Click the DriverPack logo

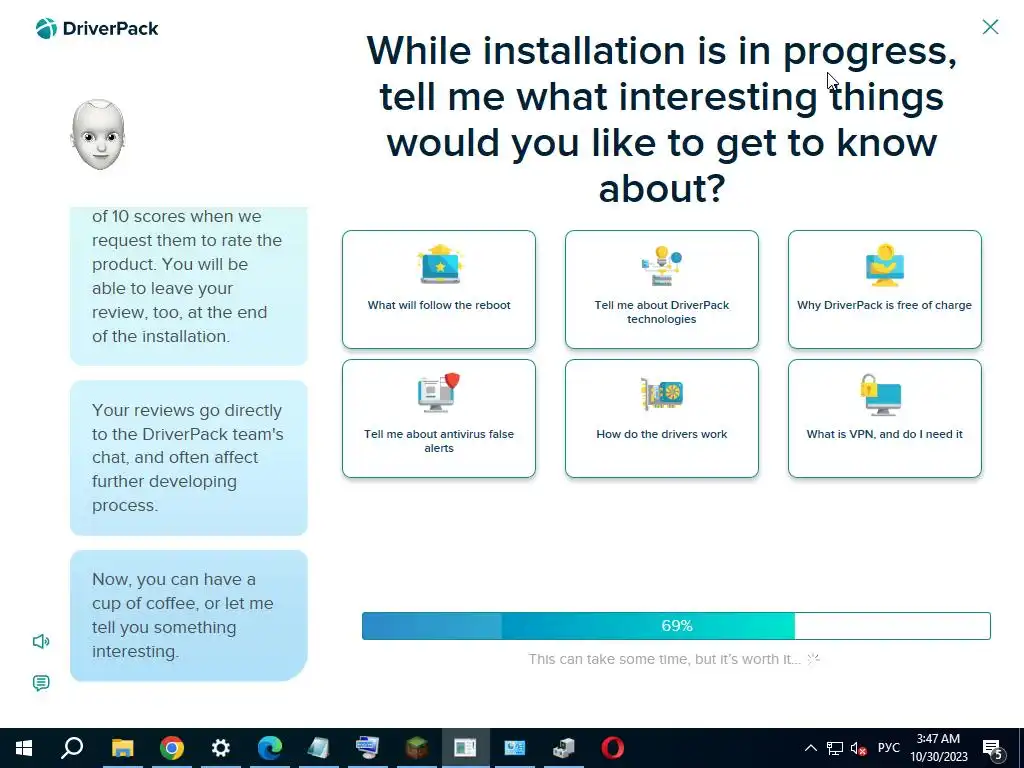point(97,29)
